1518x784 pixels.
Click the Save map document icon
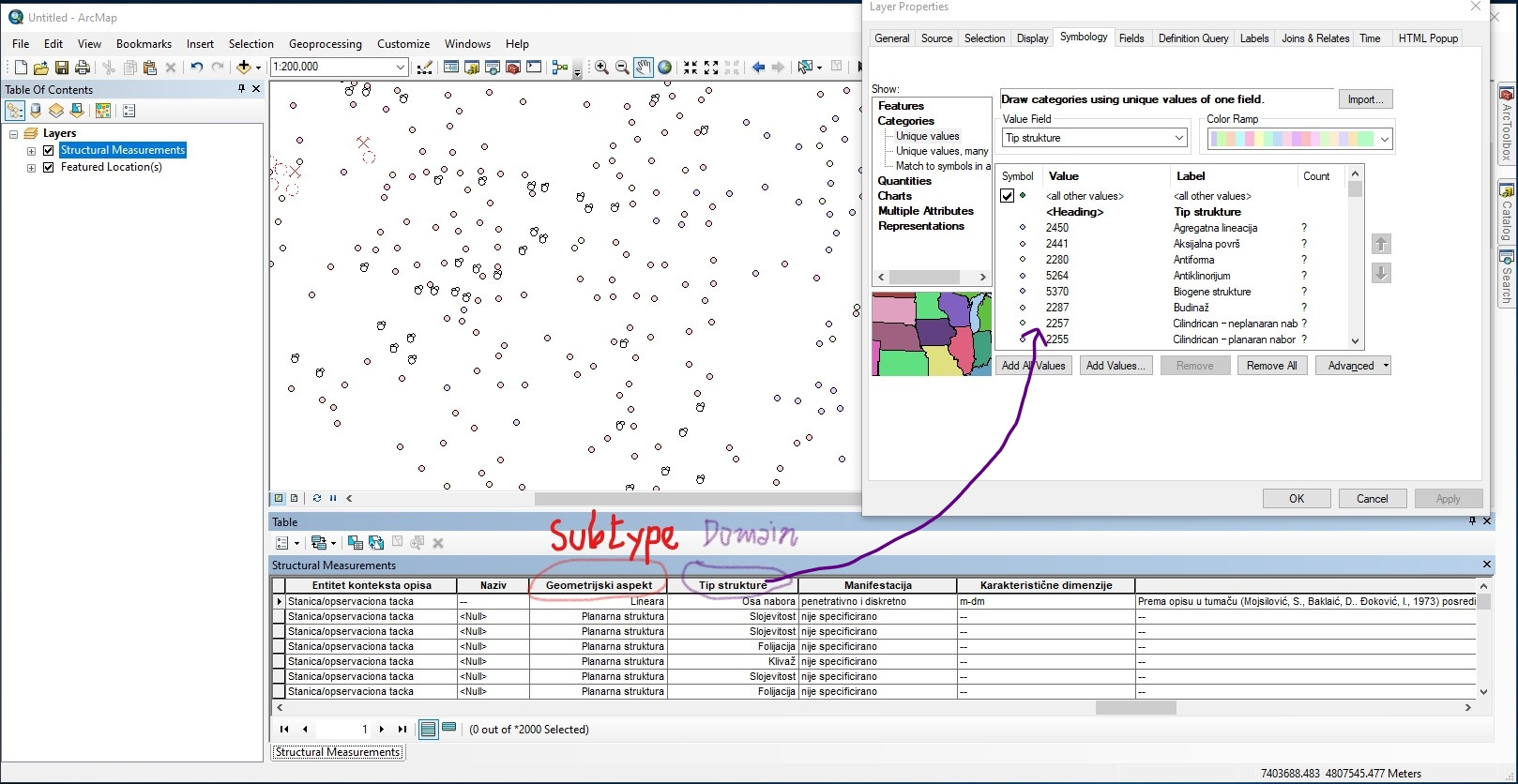tap(62, 67)
